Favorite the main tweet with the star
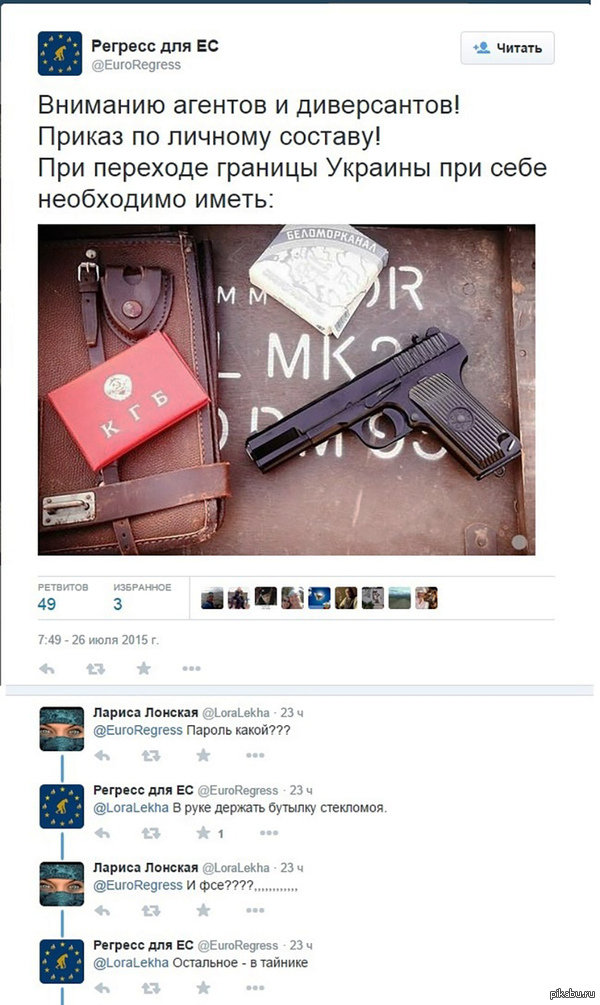Screen dimensions: 600x1005 144,669
